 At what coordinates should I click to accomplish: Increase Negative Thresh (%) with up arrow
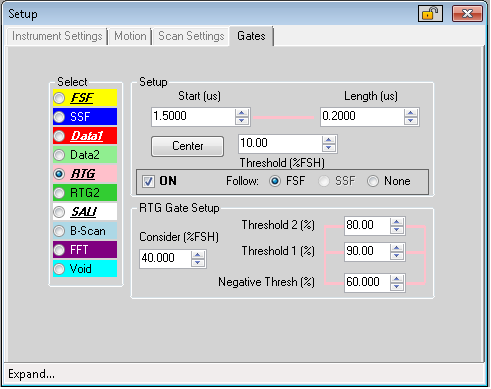point(397,279)
